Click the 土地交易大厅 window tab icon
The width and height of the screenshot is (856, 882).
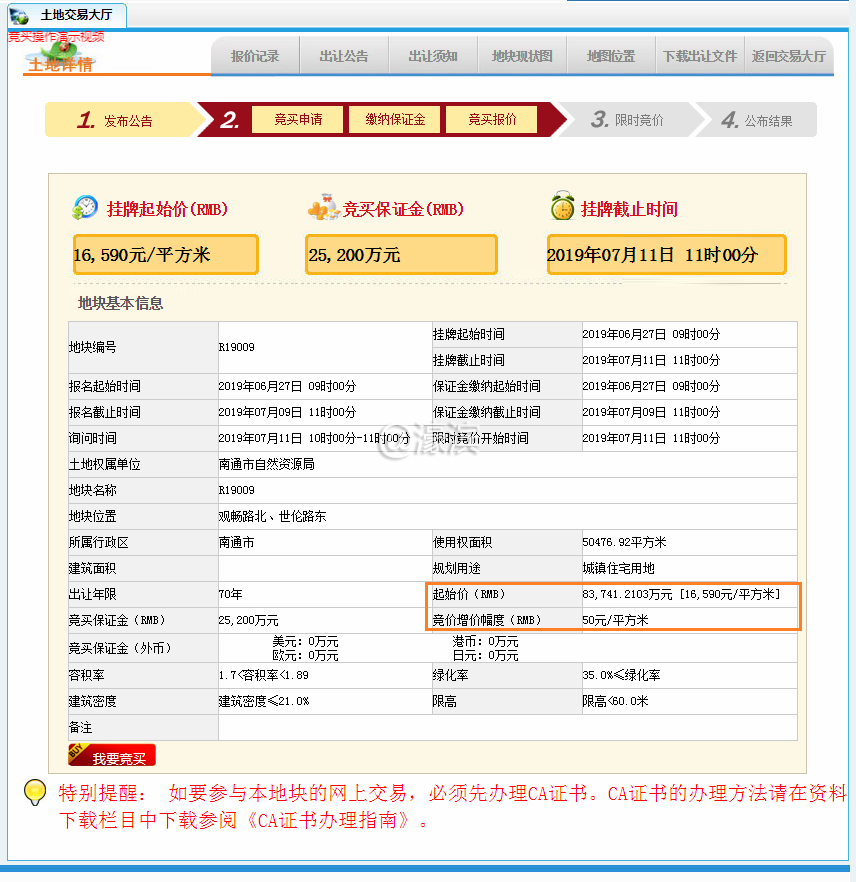[x=19, y=16]
